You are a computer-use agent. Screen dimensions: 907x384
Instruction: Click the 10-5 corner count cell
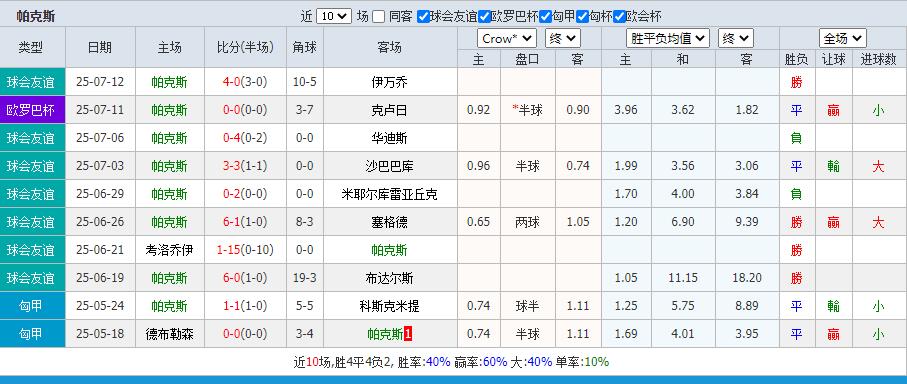(304, 82)
